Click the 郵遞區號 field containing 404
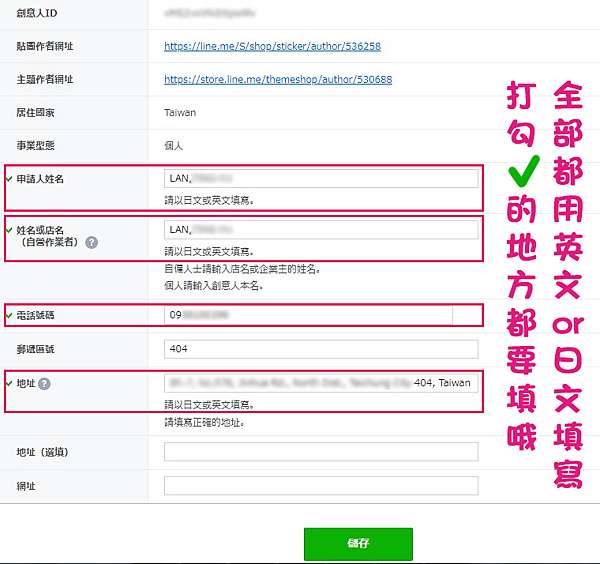Viewport: 600px width, 564px height. pos(321,349)
